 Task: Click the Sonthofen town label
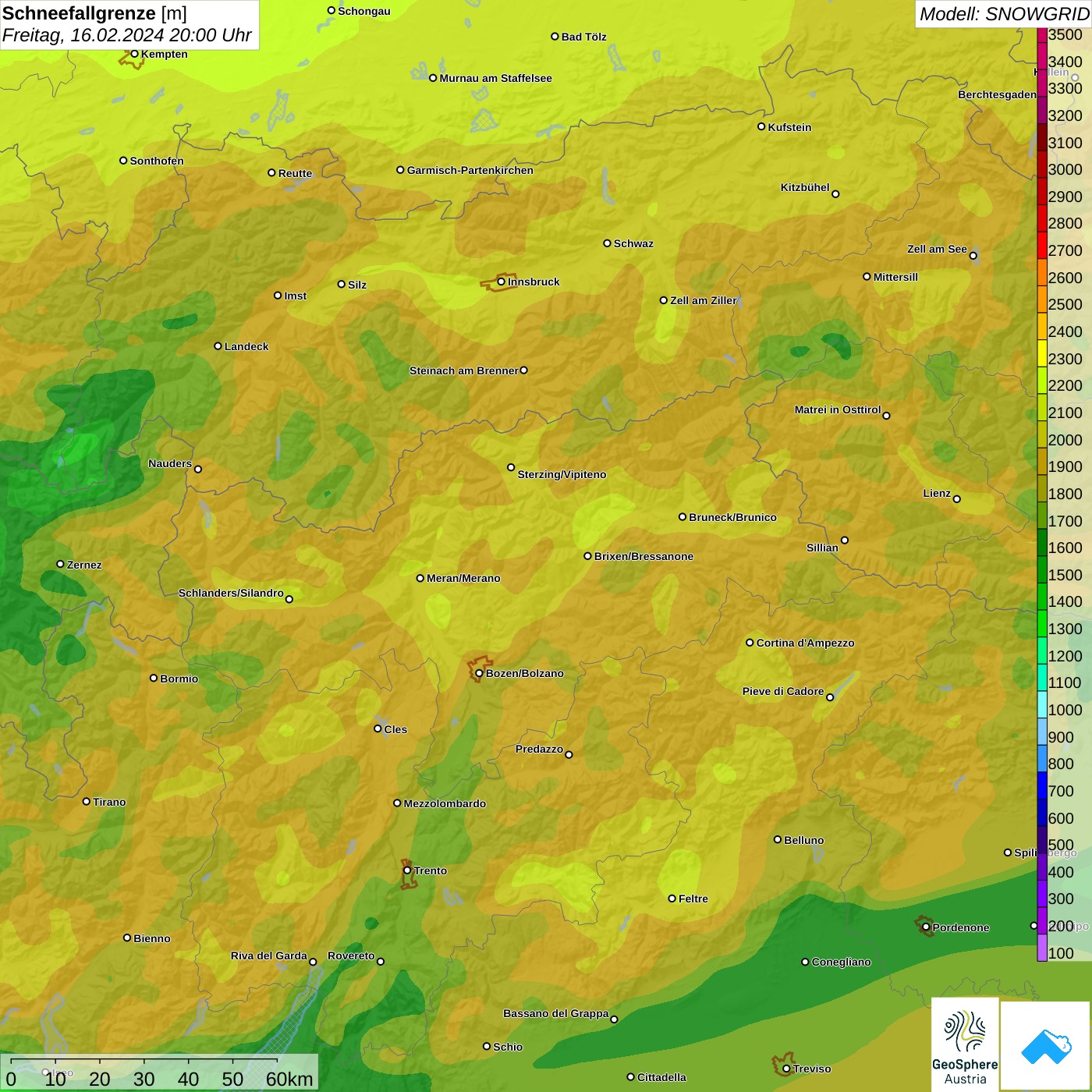[157, 161]
